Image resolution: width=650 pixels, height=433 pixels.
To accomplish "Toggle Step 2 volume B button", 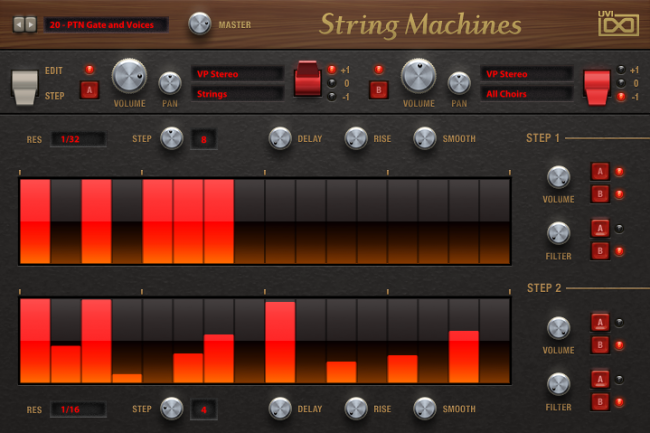I will tap(600, 345).
